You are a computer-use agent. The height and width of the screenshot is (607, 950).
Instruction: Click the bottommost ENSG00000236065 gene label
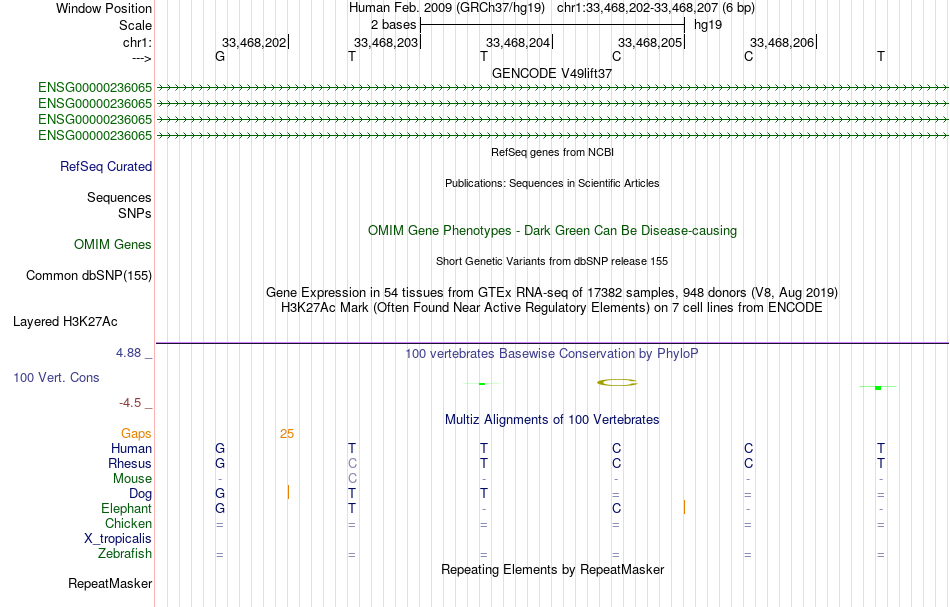coord(95,135)
